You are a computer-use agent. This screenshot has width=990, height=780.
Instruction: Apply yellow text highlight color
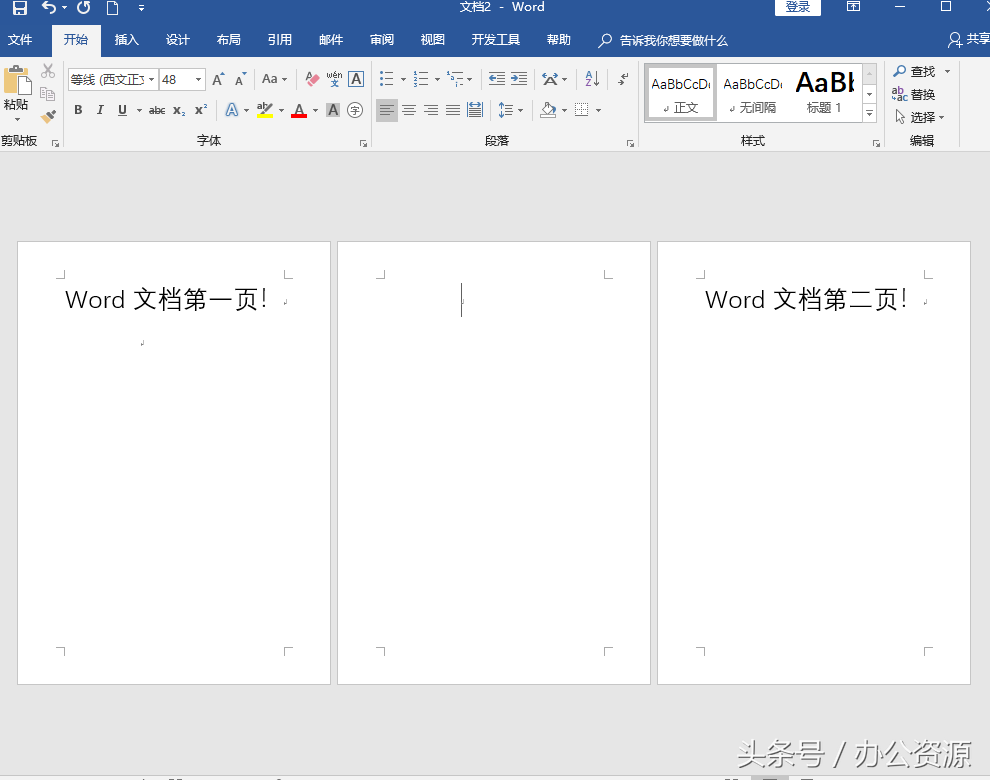[265, 111]
